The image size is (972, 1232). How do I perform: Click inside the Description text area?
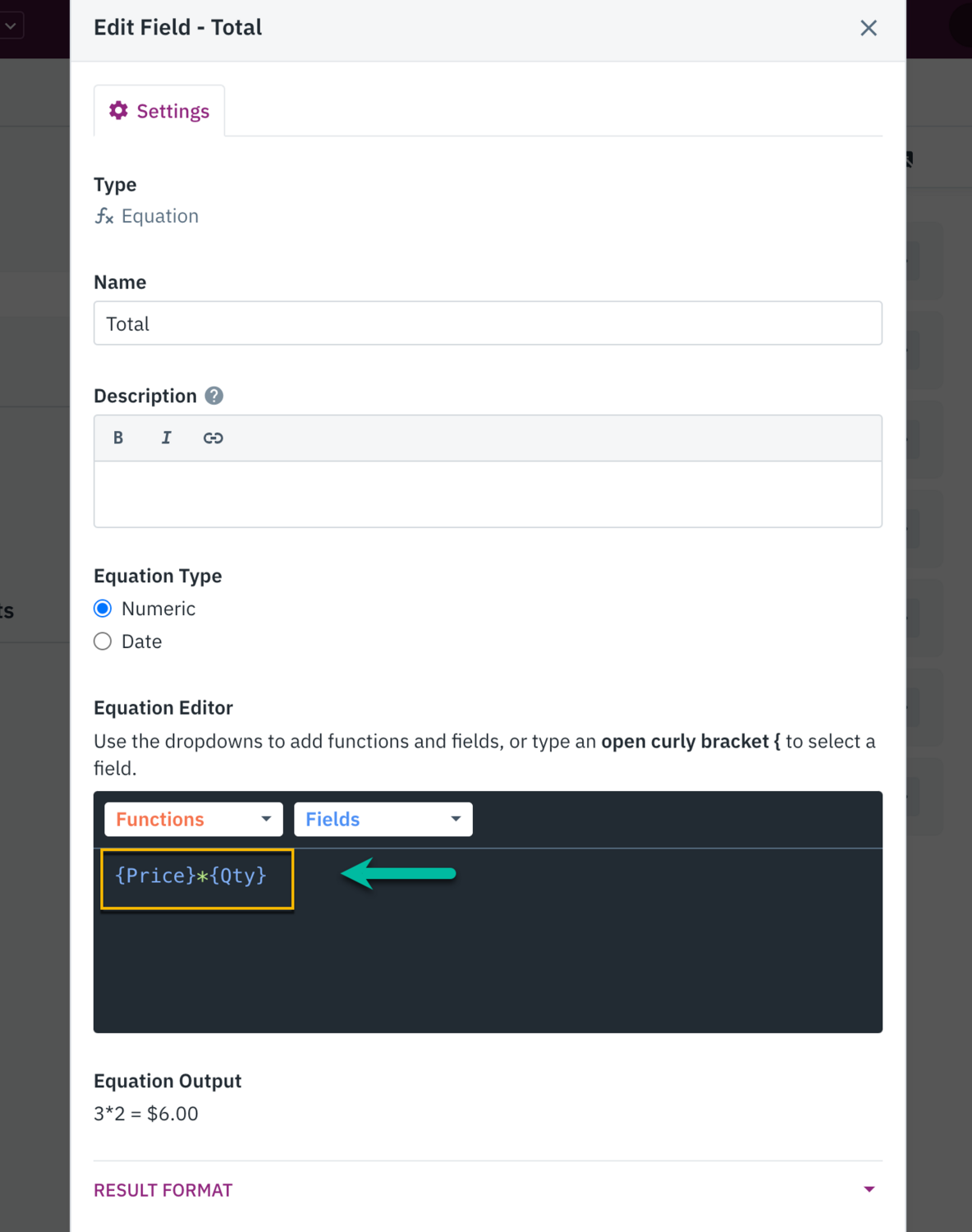pyautogui.click(x=488, y=494)
